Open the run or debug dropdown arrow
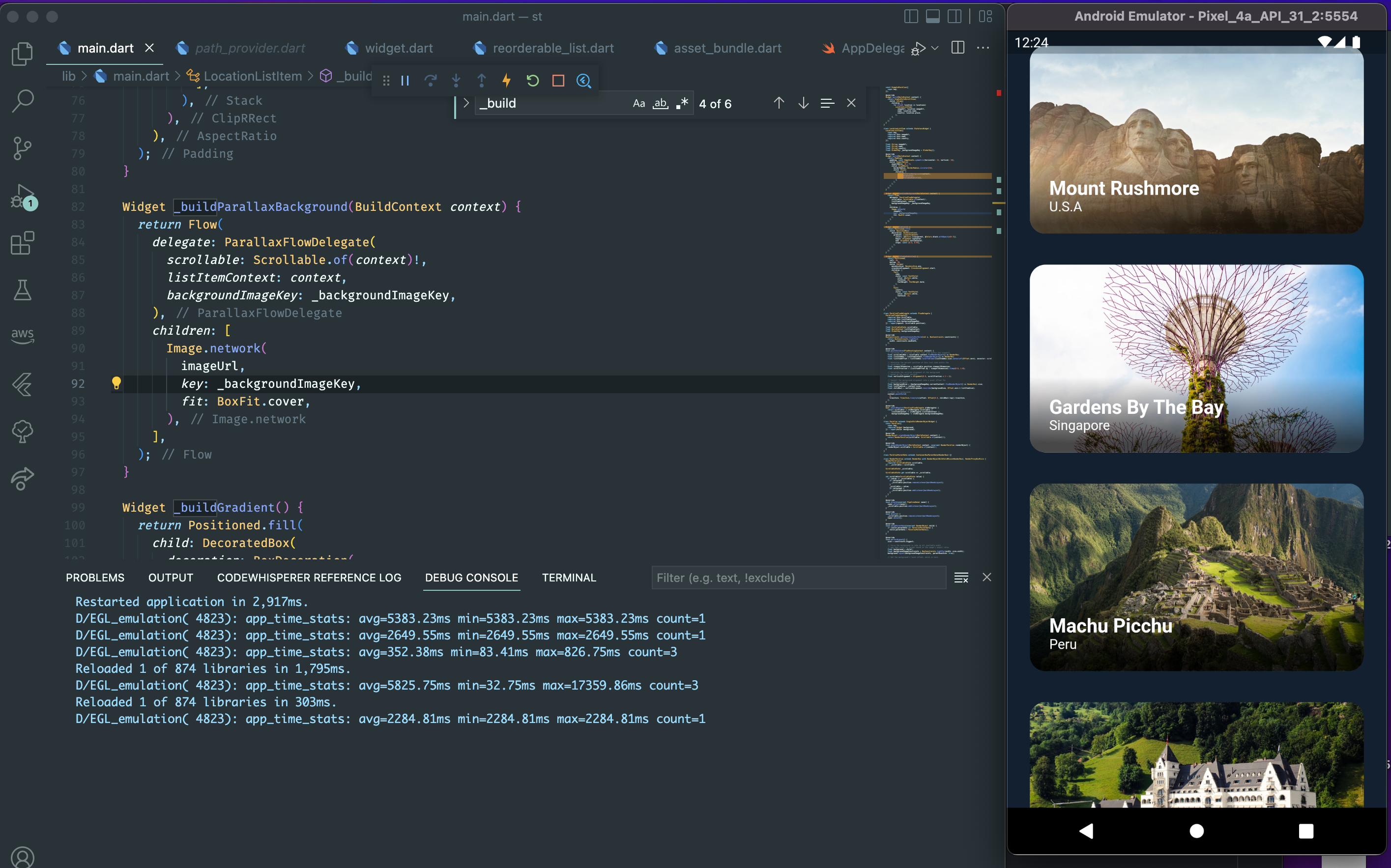The width and height of the screenshot is (1391, 868). pos(935,48)
